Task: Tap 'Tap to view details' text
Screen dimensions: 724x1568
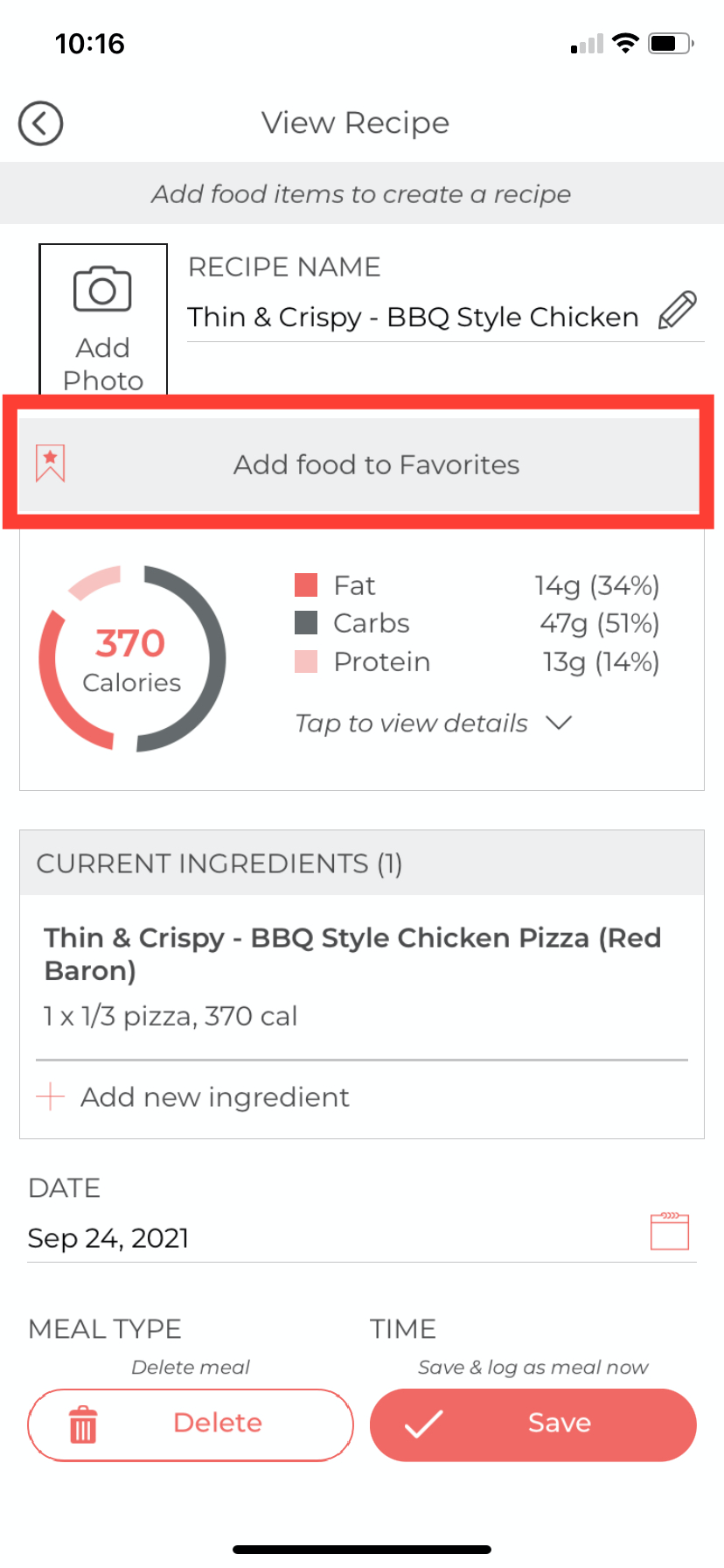Action: click(411, 724)
